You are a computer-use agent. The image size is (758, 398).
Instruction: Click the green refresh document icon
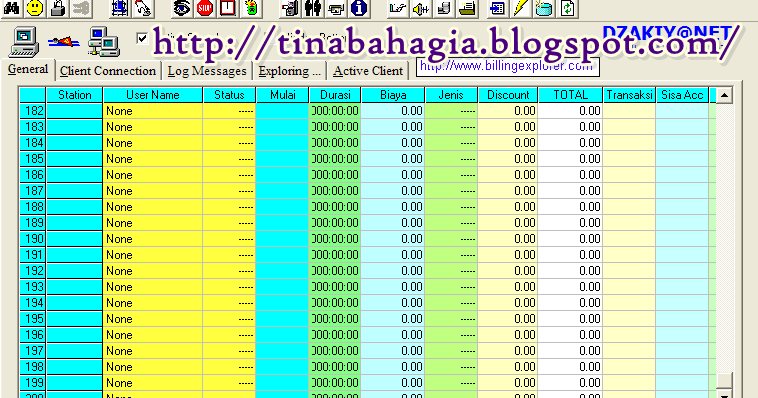coord(568,8)
